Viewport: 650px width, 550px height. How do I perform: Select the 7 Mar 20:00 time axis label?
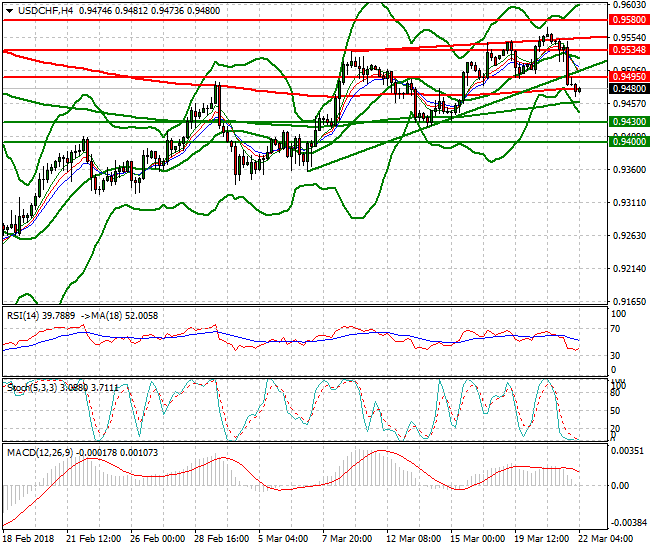click(347, 538)
